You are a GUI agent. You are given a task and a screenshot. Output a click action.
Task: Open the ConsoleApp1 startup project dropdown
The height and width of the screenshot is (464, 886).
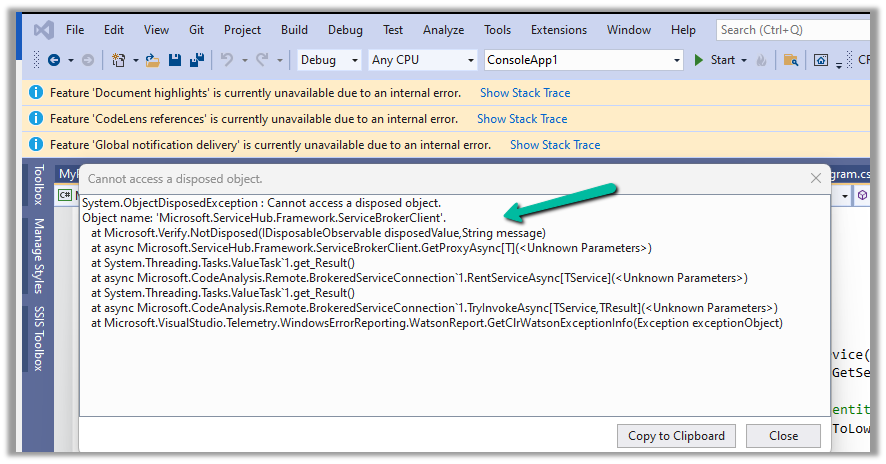click(x=583, y=60)
